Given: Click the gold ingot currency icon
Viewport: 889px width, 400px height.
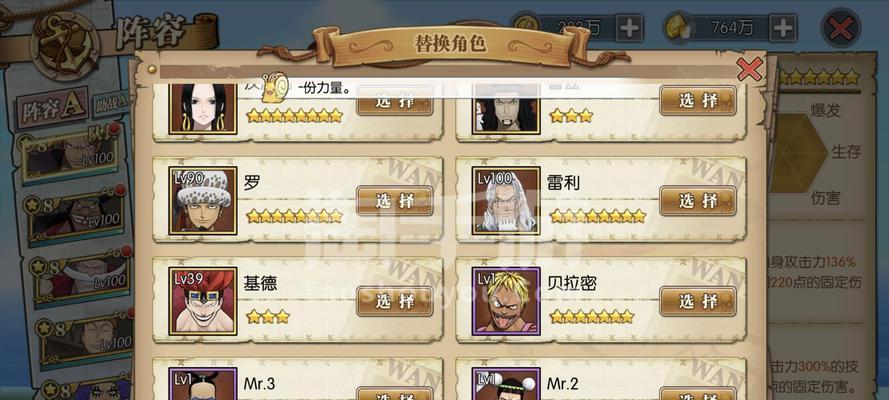Looking at the screenshot, I should pyautogui.click(x=676, y=28).
